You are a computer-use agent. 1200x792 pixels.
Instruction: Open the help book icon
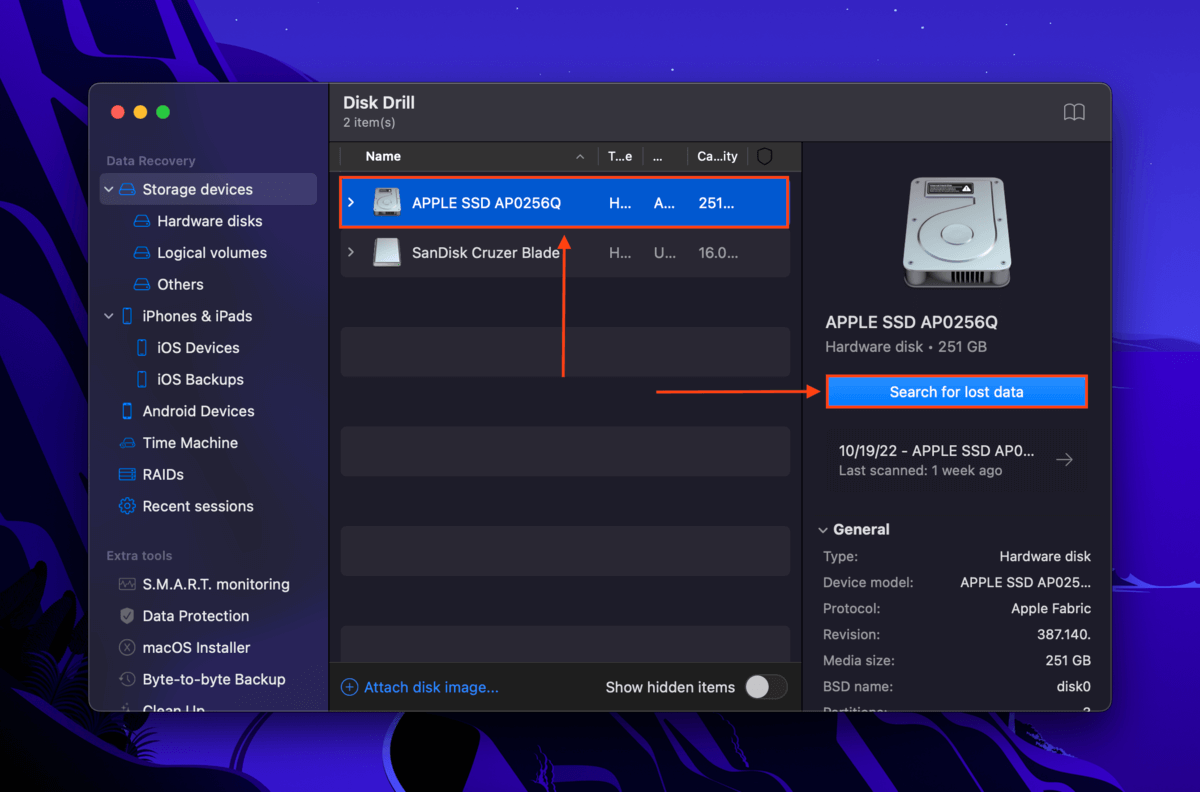tap(1074, 112)
